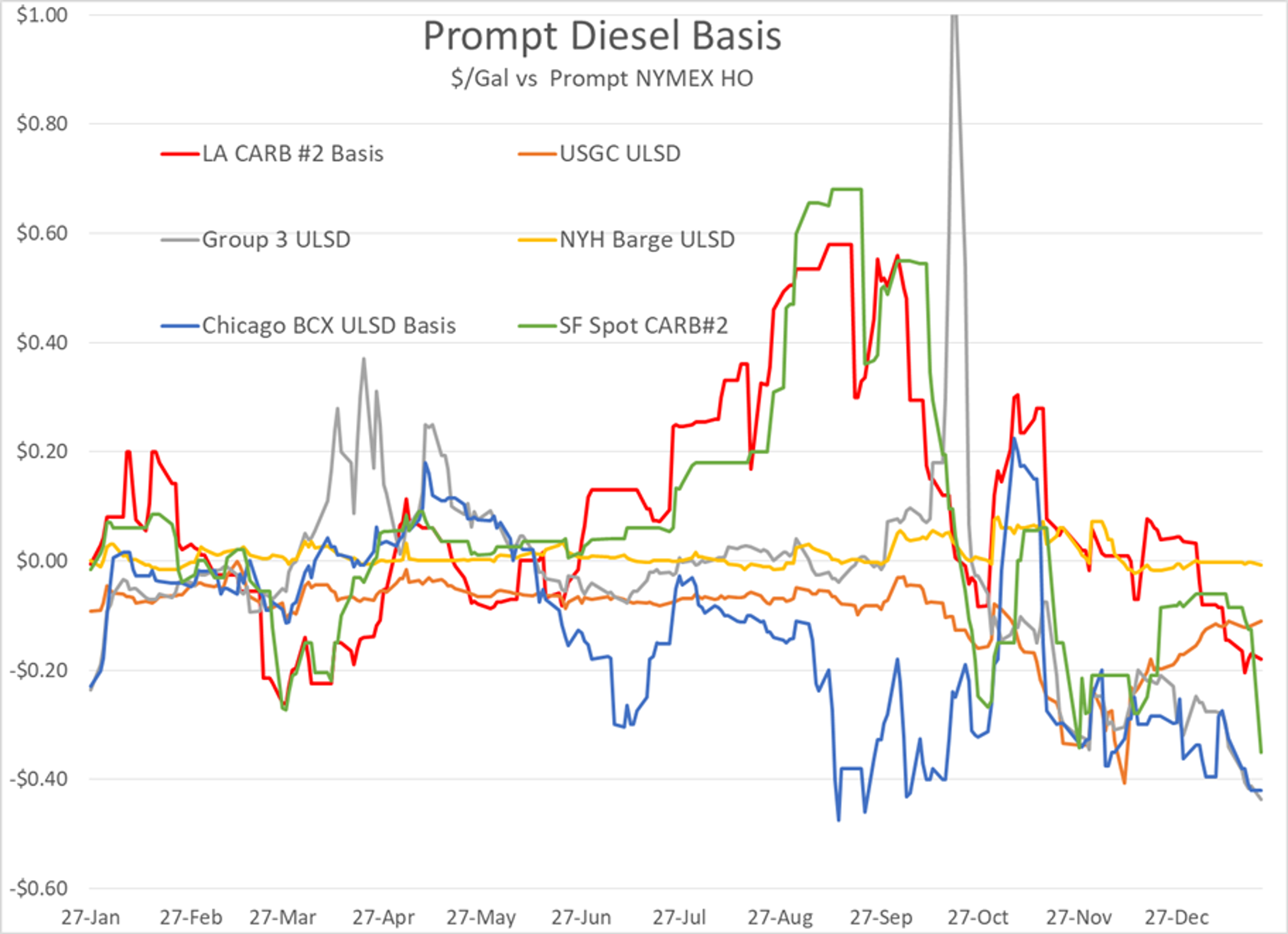This screenshot has height=934, width=1288.
Task: Click the 27-May x-axis date label
Action: [x=481, y=917]
